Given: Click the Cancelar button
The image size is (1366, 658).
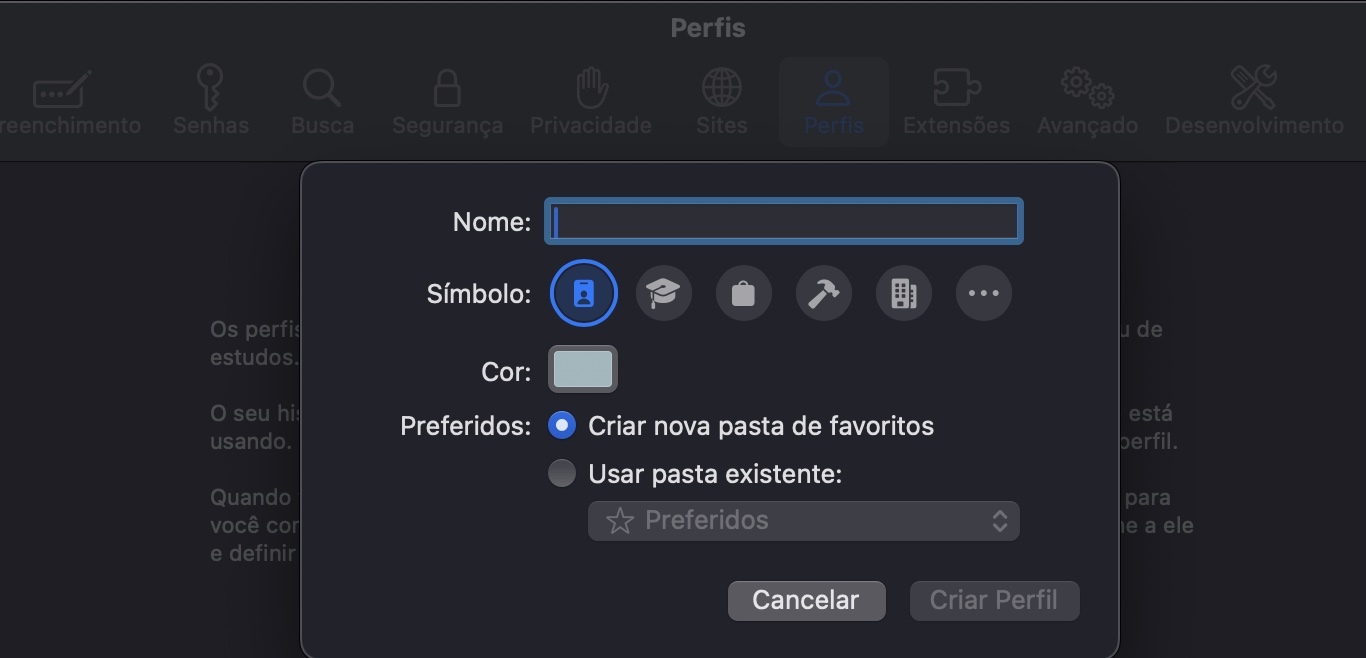Looking at the screenshot, I should coord(806,600).
